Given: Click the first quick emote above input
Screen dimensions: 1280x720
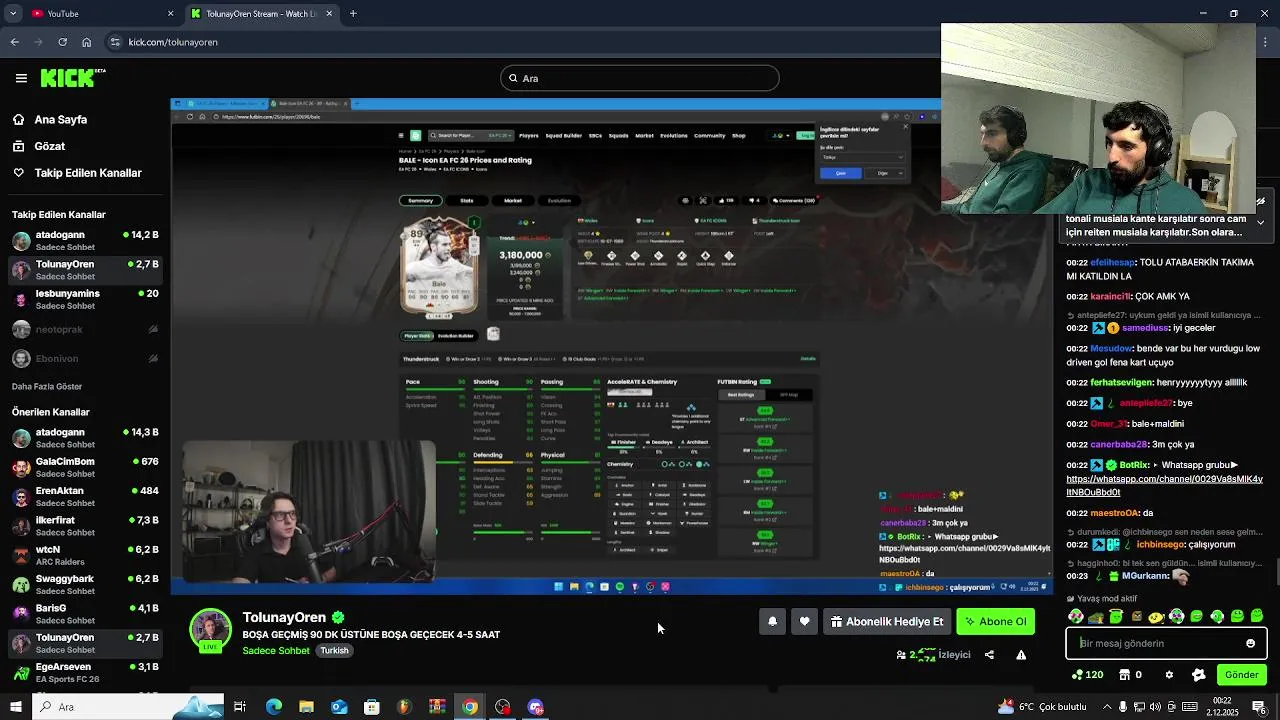Looking at the screenshot, I should click(x=1075, y=616).
